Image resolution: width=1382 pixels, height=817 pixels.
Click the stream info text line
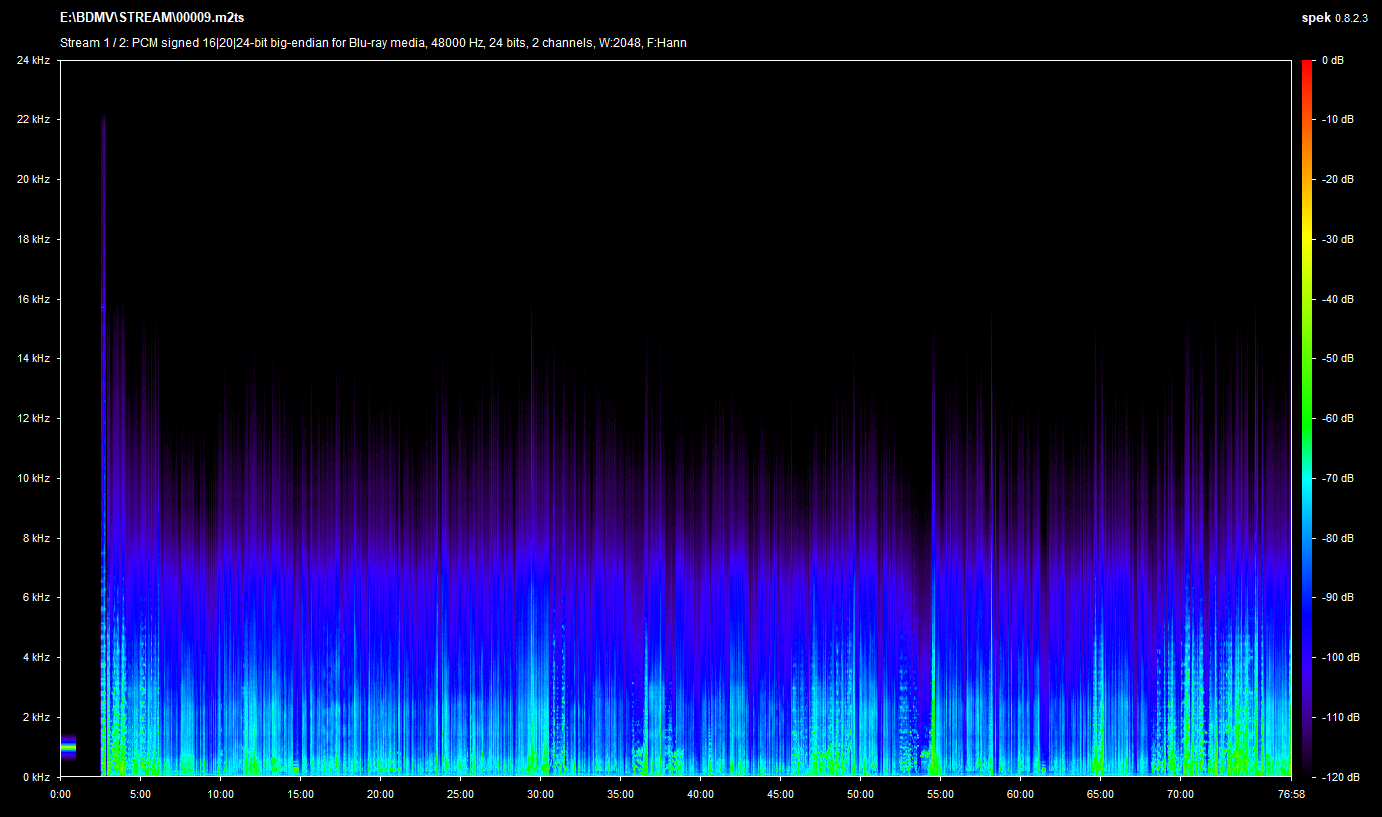click(373, 43)
